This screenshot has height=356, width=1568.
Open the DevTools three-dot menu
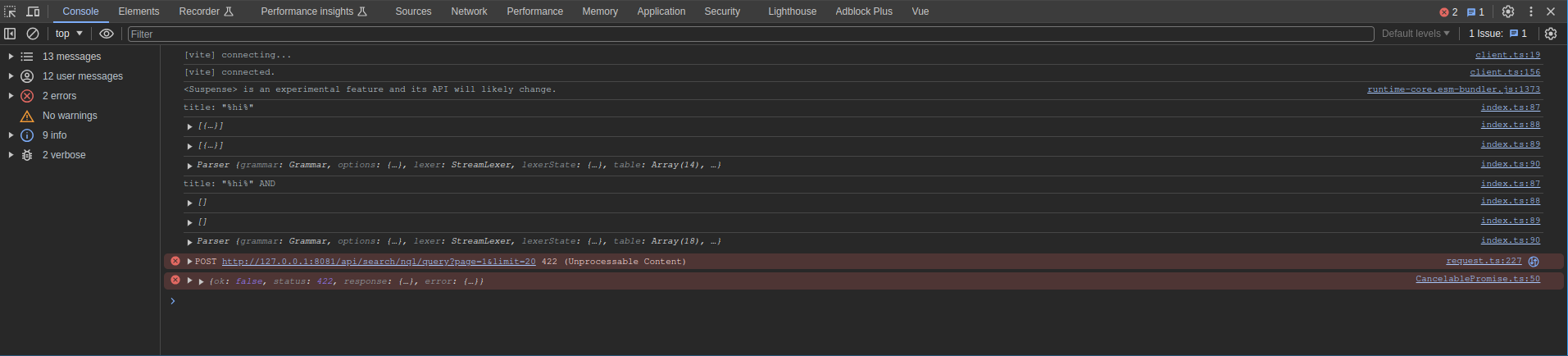pyautogui.click(x=1530, y=11)
